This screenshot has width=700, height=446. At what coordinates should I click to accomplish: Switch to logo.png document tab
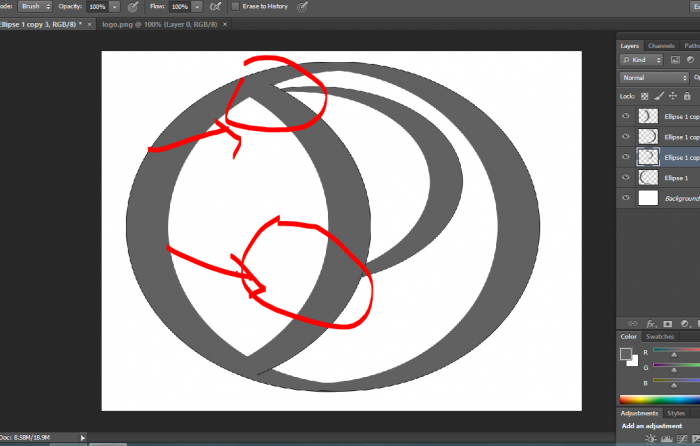159,25
